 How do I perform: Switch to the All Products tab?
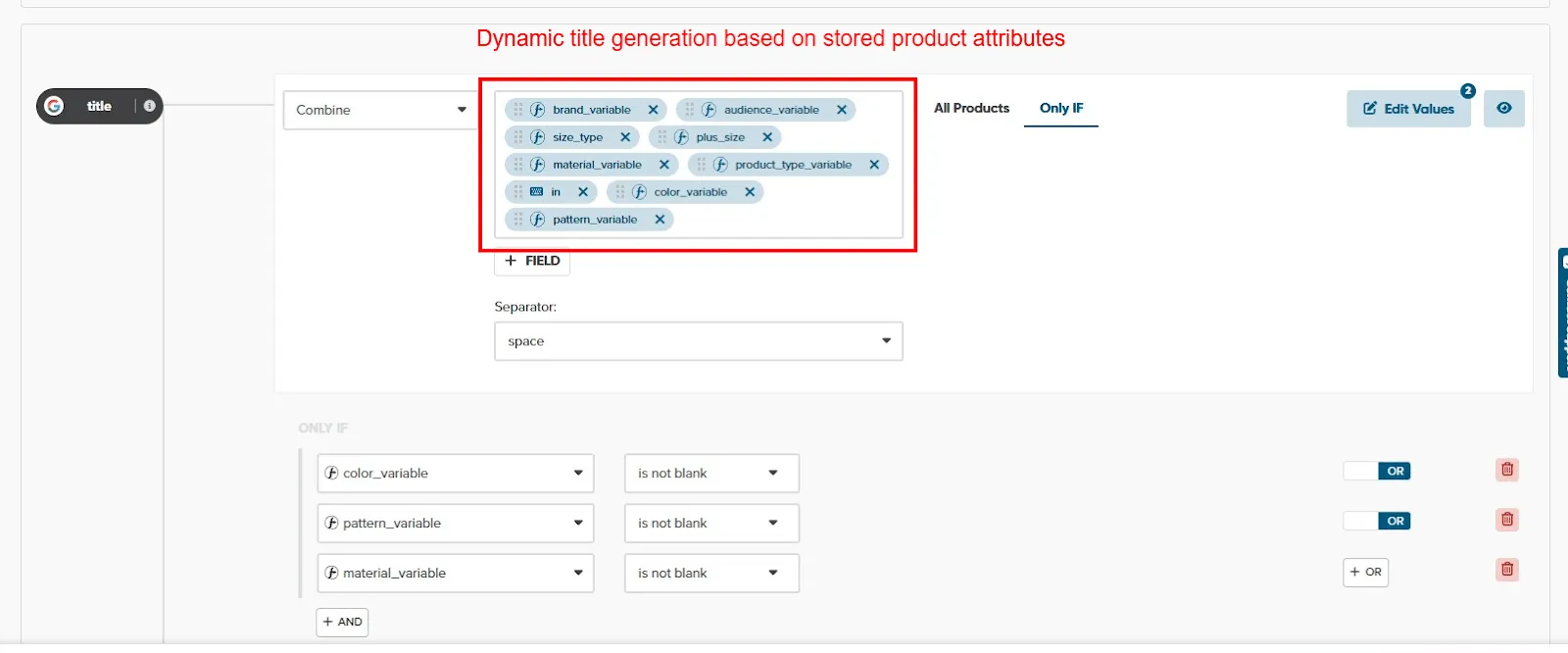tap(971, 108)
